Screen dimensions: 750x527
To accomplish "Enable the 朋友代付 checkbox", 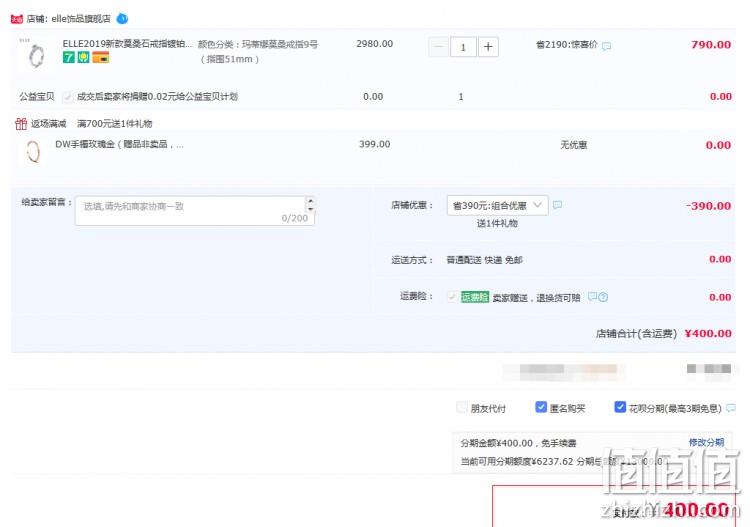I will [461, 407].
